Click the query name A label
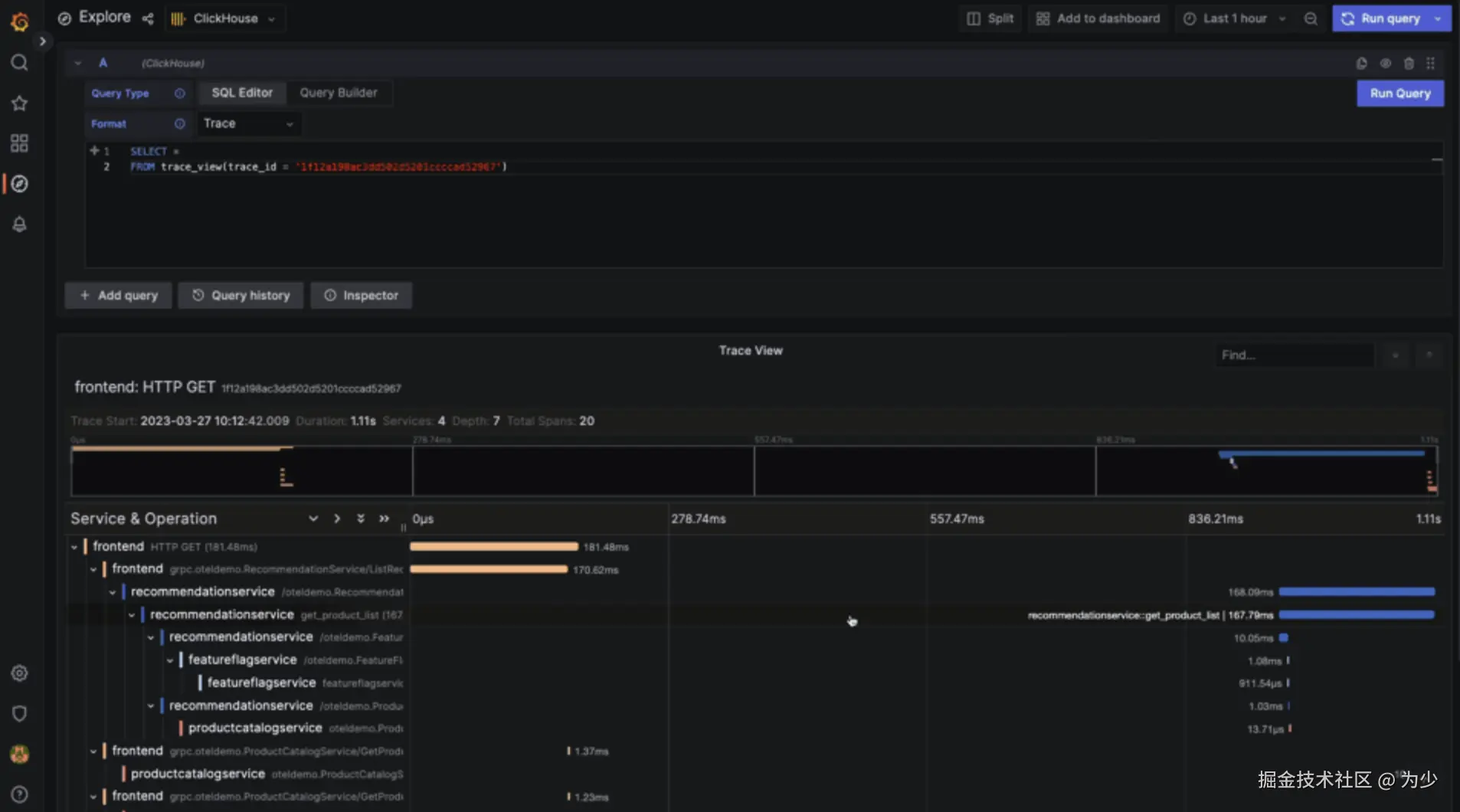 [103, 64]
